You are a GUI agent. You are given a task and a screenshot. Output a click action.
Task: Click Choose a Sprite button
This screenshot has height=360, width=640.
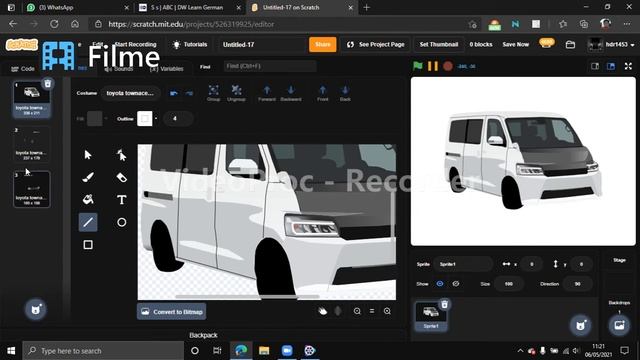click(x=580, y=325)
